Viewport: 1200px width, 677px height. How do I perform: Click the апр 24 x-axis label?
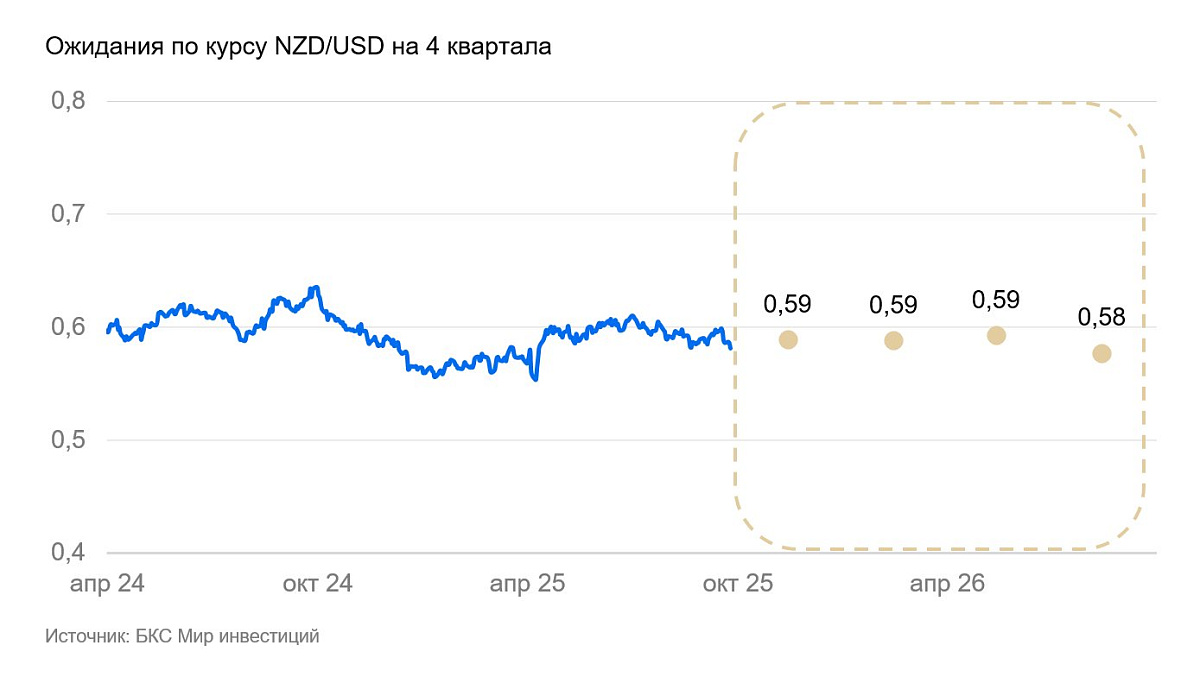click(107, 584)
